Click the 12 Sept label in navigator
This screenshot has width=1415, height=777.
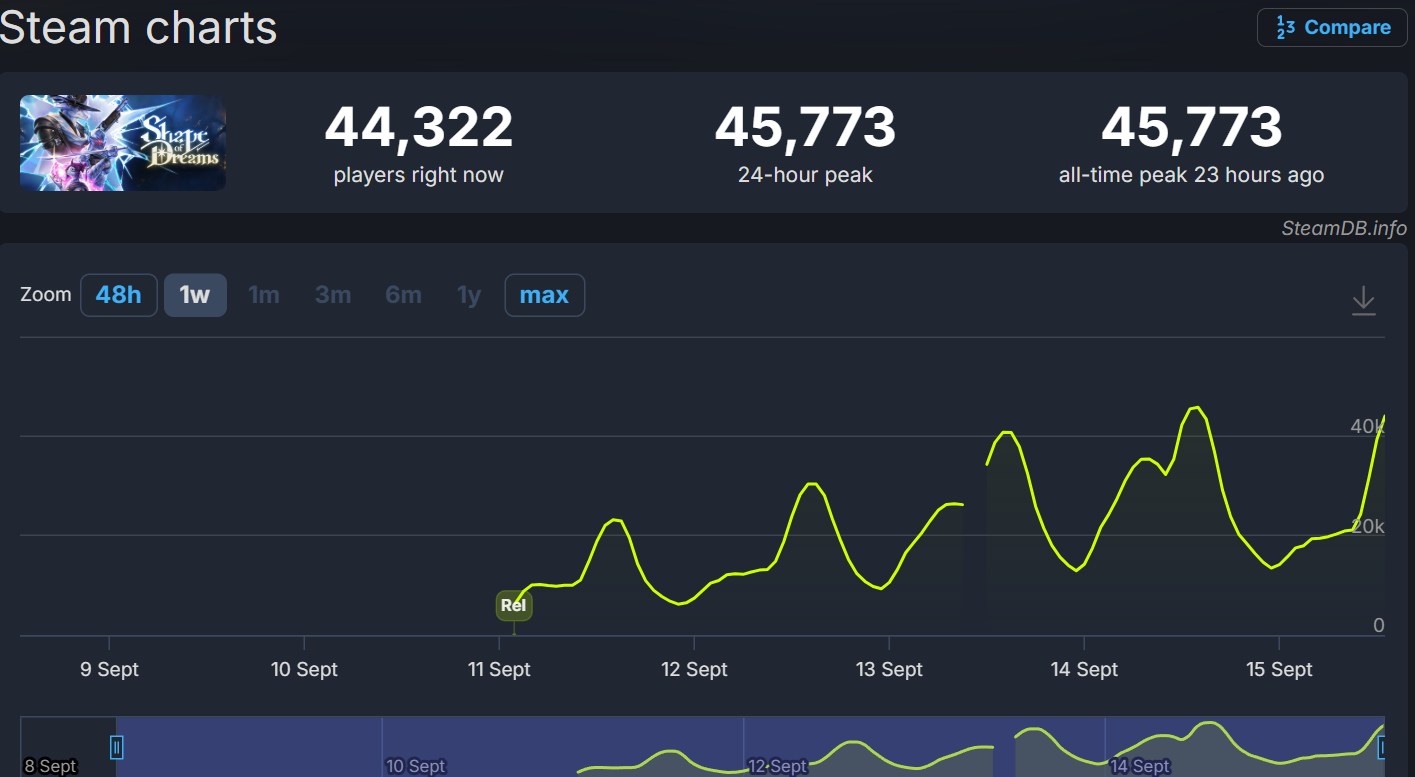(x=777, y=766)
